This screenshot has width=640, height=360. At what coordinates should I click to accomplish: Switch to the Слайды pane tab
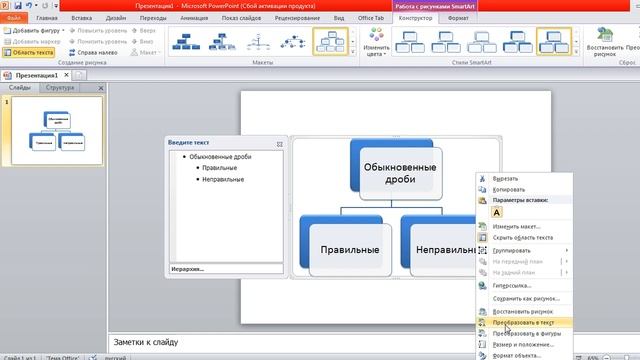[20, 88]
